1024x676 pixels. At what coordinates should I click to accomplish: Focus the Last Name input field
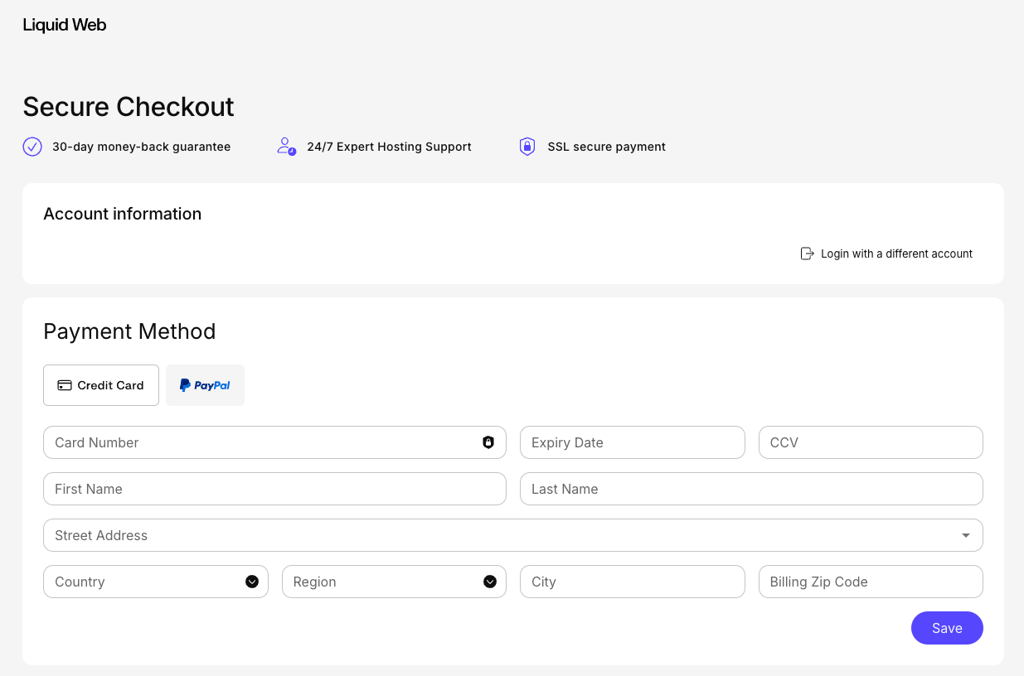click(751, 489)
